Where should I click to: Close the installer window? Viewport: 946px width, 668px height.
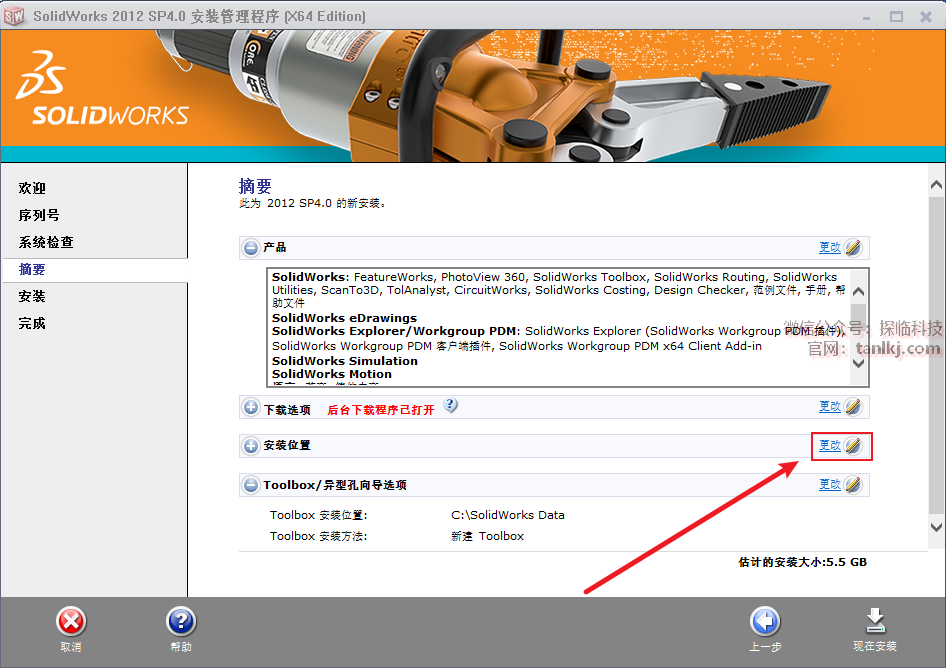pyautogui.click(x=926, y=17)
